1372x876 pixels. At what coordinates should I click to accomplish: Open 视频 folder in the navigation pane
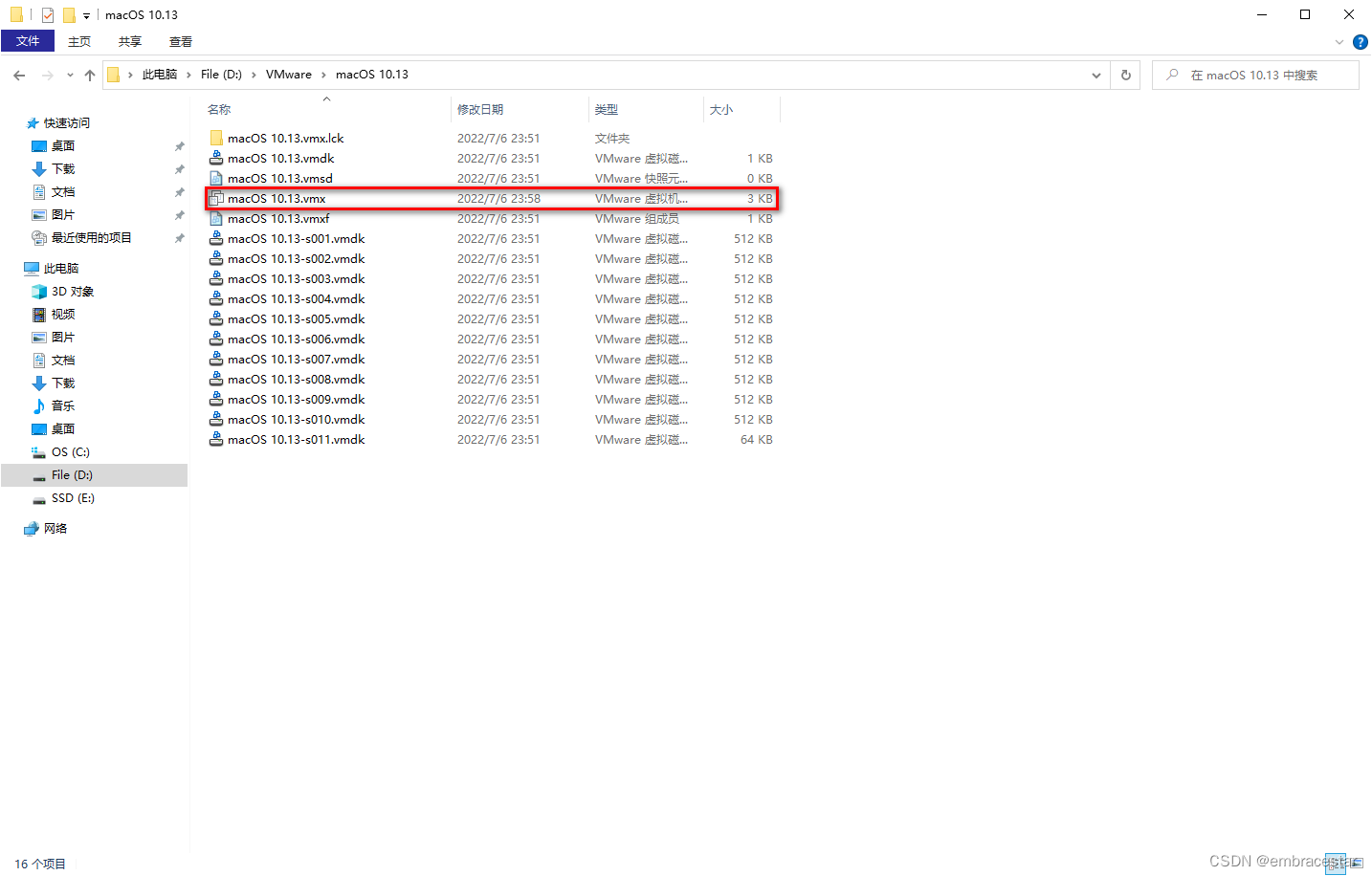[63, 315]
